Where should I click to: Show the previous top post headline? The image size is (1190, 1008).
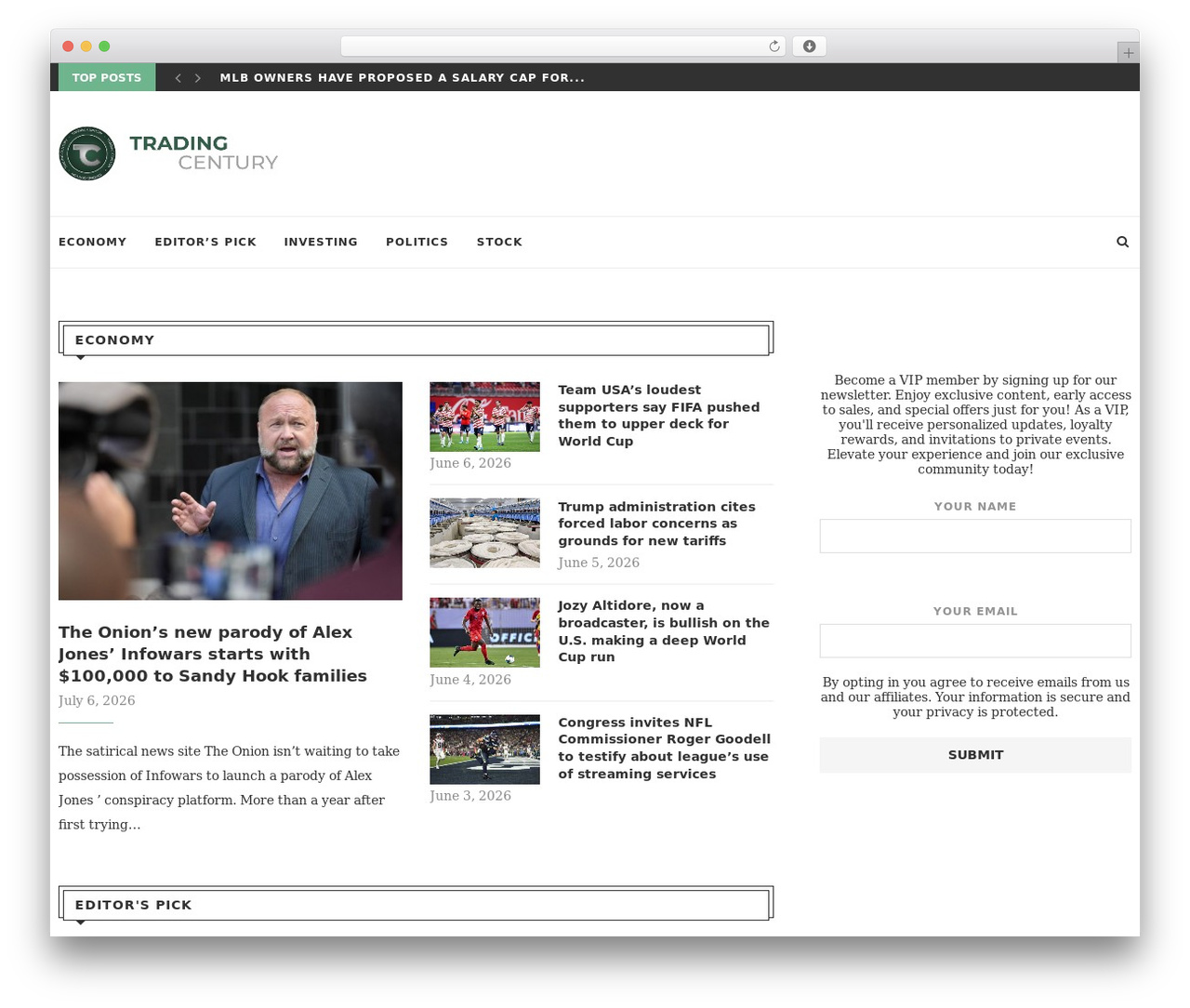pos(178,78)
